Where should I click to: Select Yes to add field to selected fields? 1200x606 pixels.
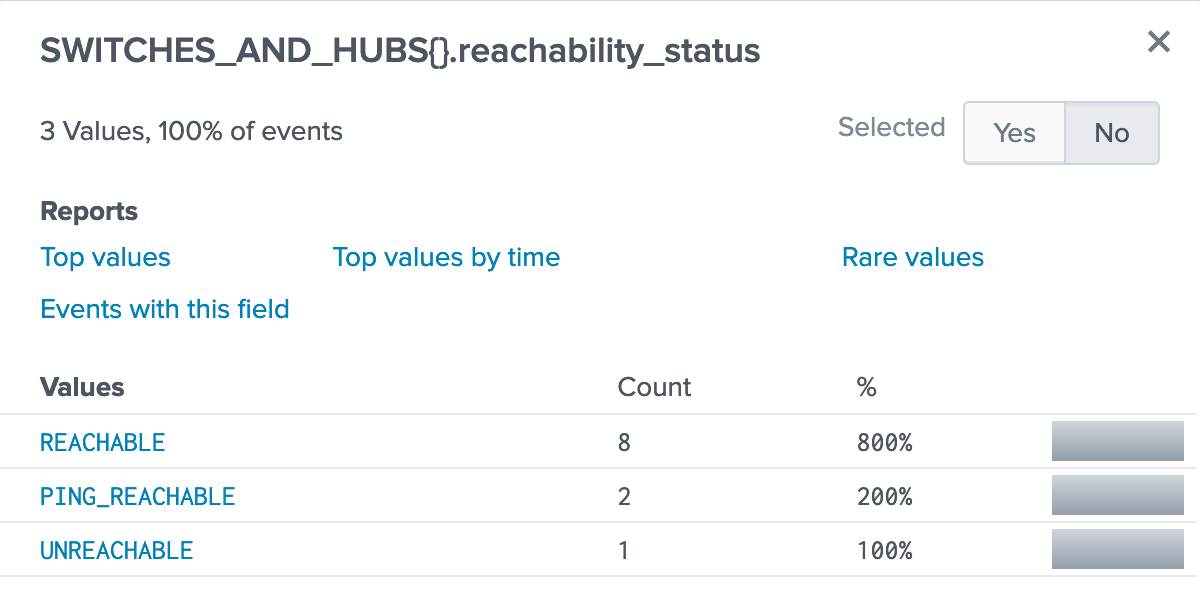coord(1013,132)
